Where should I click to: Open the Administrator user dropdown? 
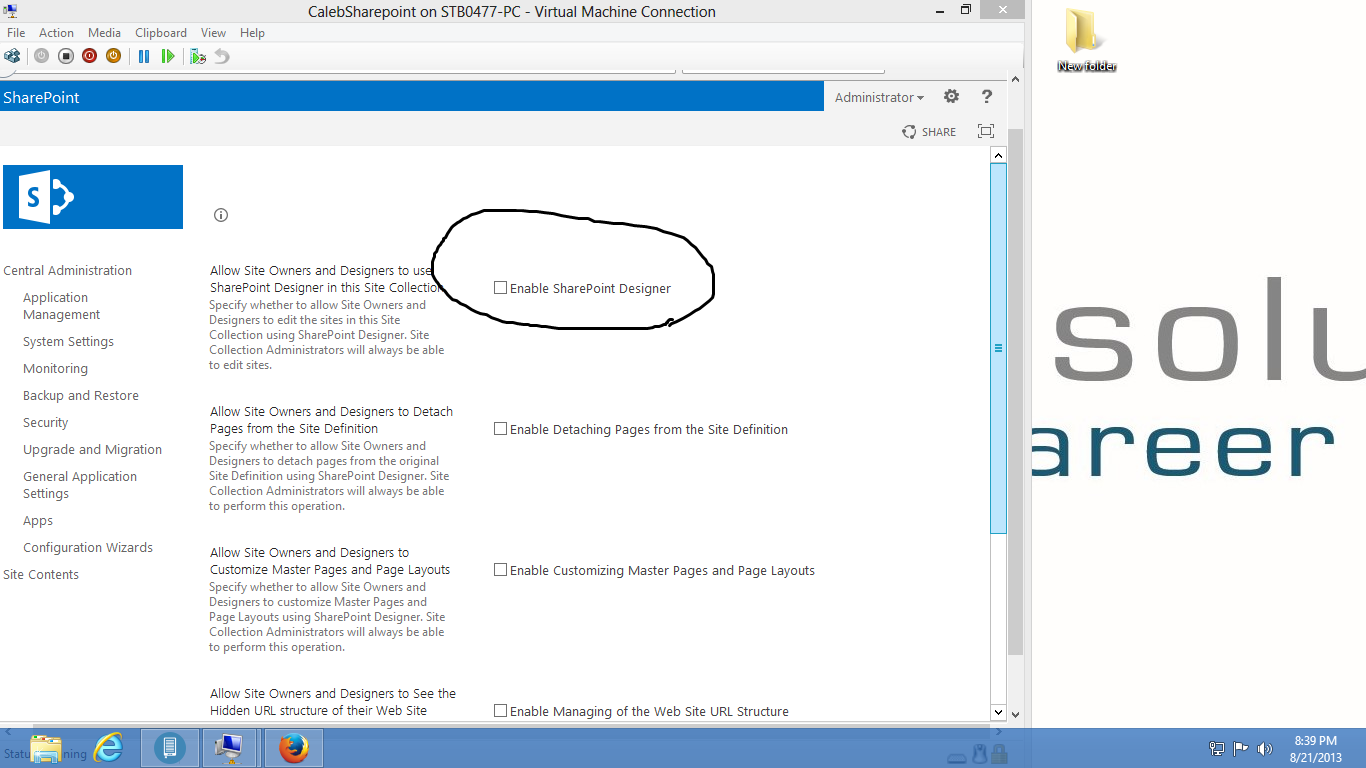pyautogui.click(x=879, y=97)
